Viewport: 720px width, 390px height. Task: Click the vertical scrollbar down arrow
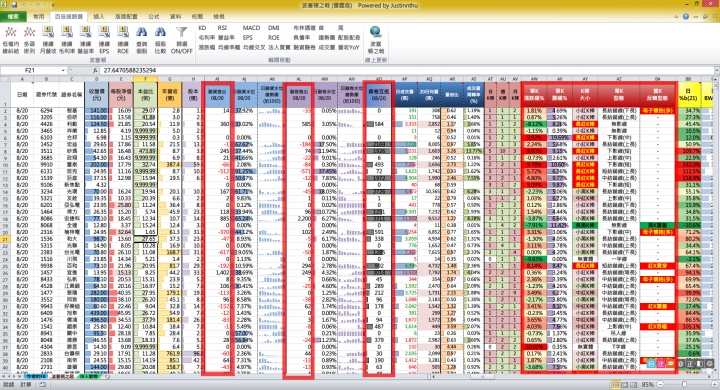pos(716,370)
